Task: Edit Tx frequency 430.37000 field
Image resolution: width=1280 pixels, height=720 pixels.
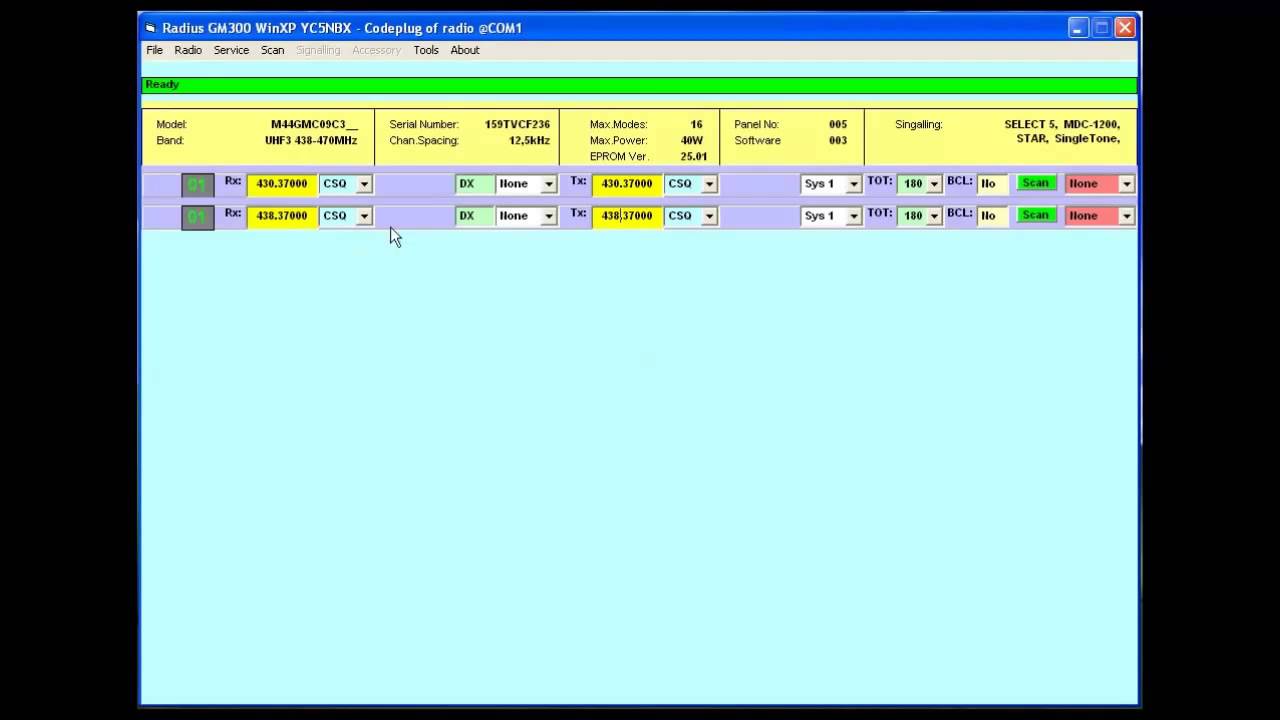Action: click(627, 184)
